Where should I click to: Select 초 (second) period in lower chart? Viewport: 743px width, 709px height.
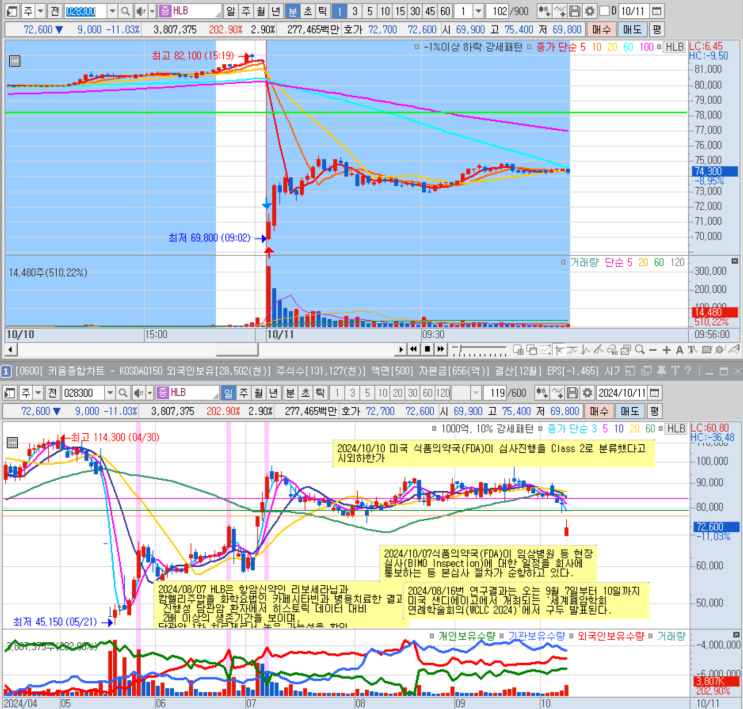[305, 392]
